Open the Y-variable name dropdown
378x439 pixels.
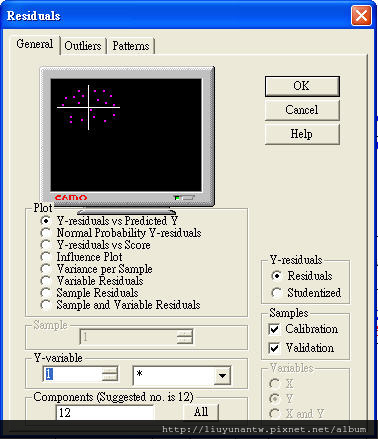pos(222,376)
